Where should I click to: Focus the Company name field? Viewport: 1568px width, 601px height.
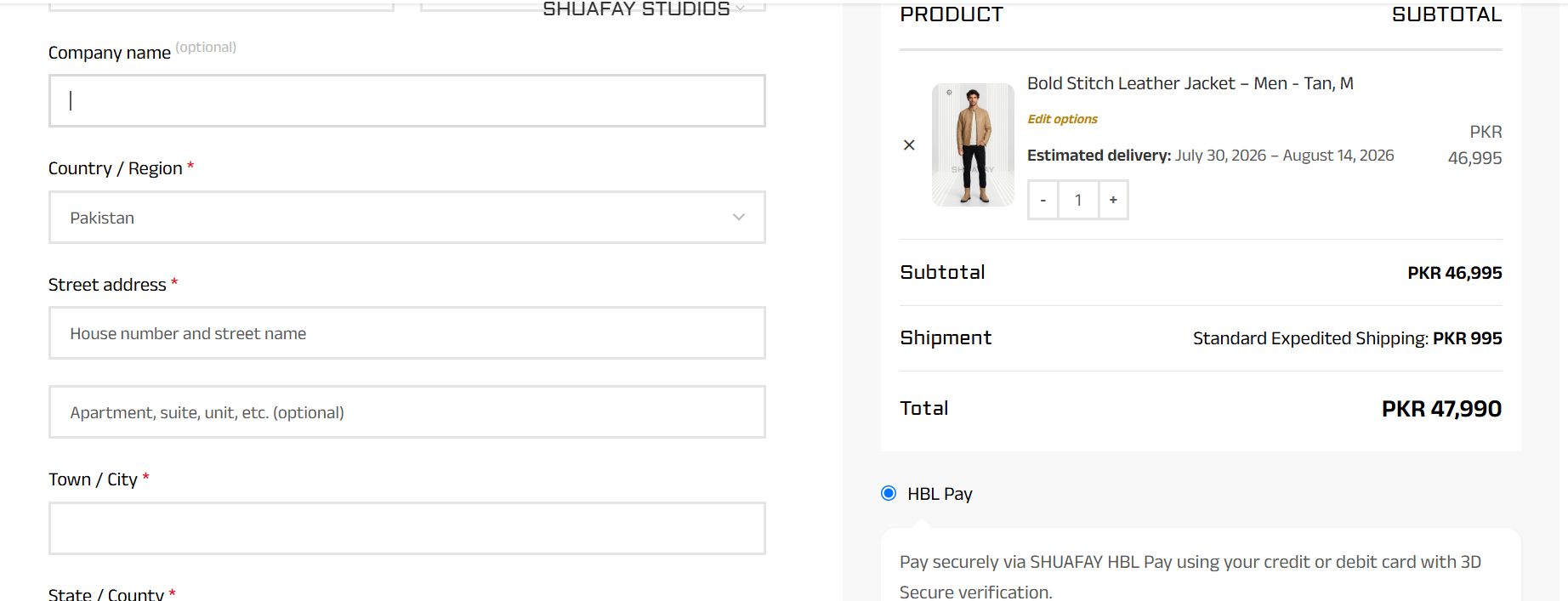407,100
